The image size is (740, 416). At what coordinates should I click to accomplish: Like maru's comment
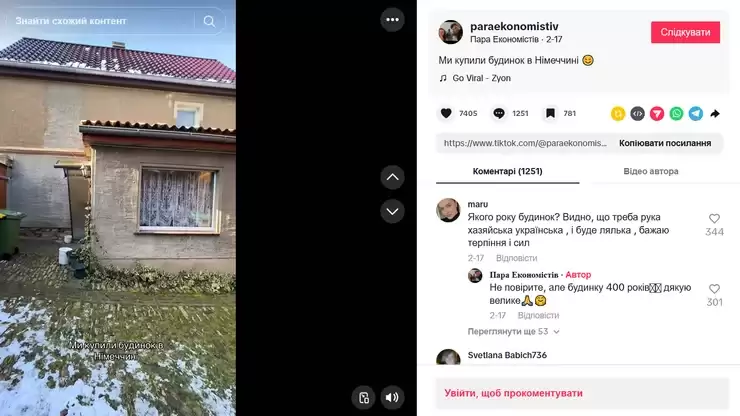click(714, 219)
